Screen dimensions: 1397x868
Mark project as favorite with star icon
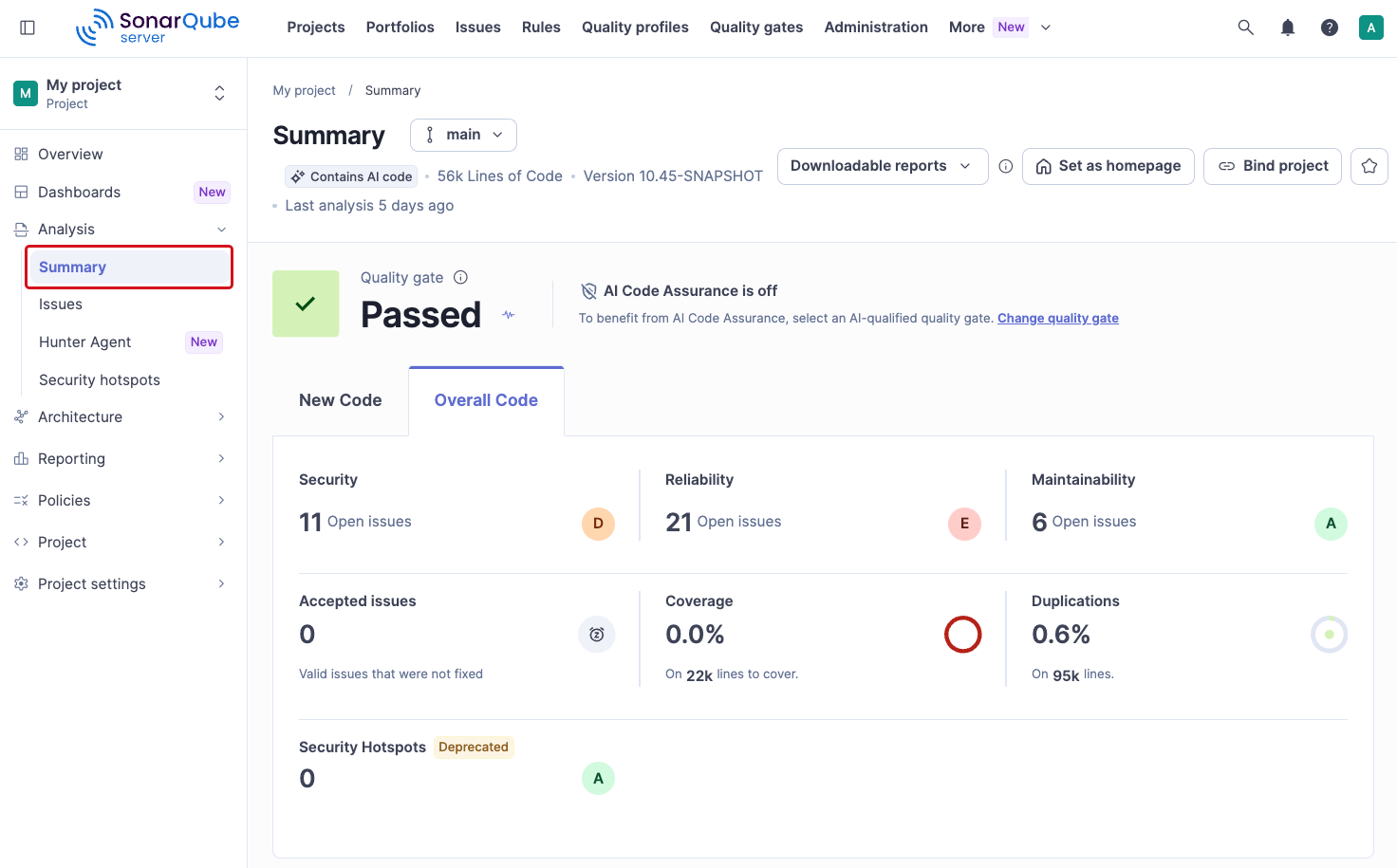point(1369,166)
